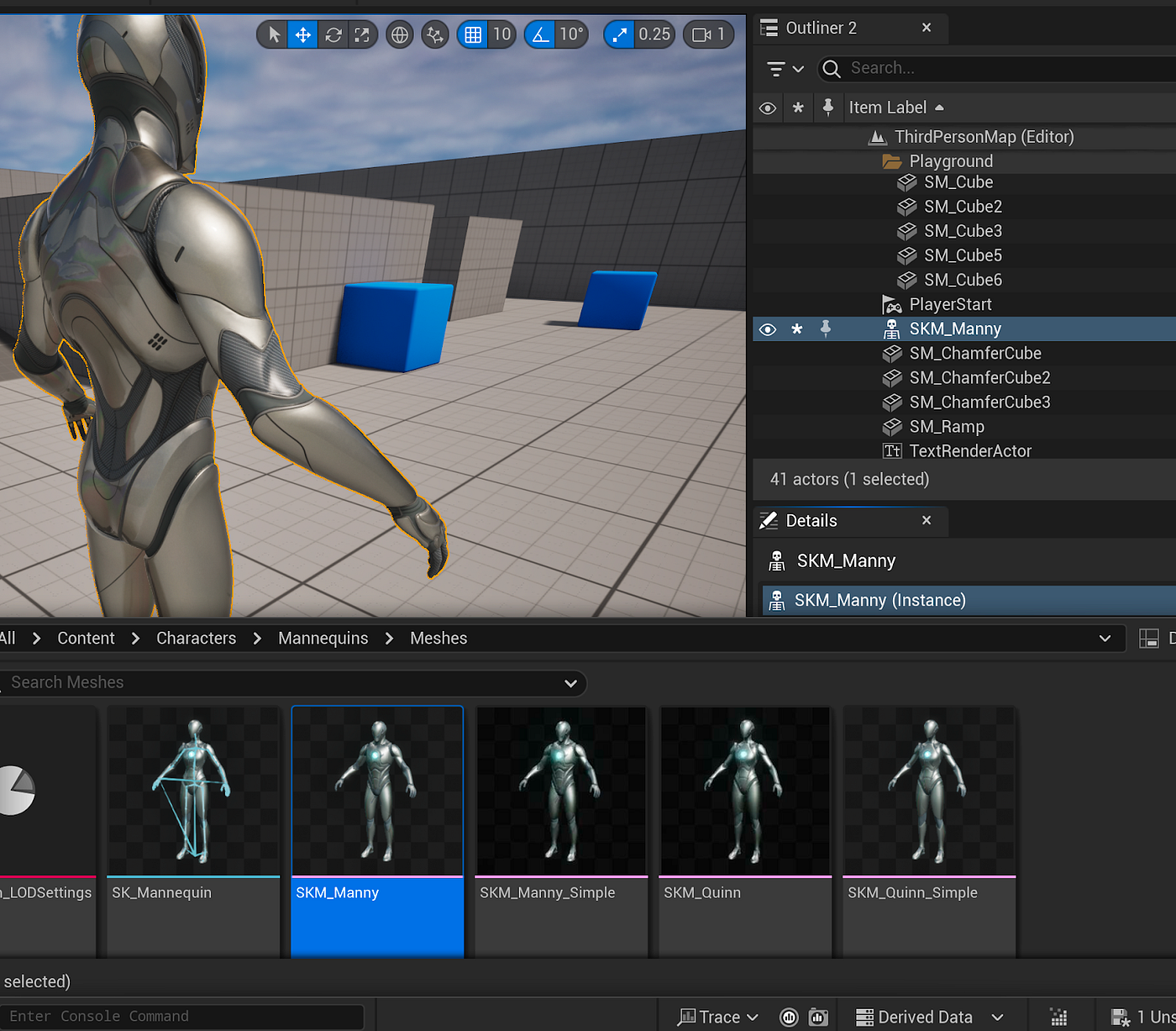The image size is (1176, 1031).
Task: Navigate to Meshes in breadcrumb path
Action: coord(438,639)
